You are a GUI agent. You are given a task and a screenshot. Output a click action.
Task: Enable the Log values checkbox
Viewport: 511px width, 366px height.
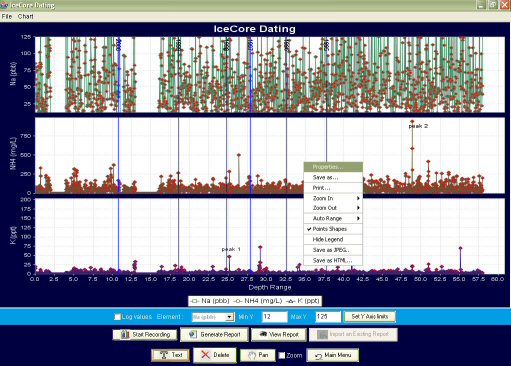(117, 317)
